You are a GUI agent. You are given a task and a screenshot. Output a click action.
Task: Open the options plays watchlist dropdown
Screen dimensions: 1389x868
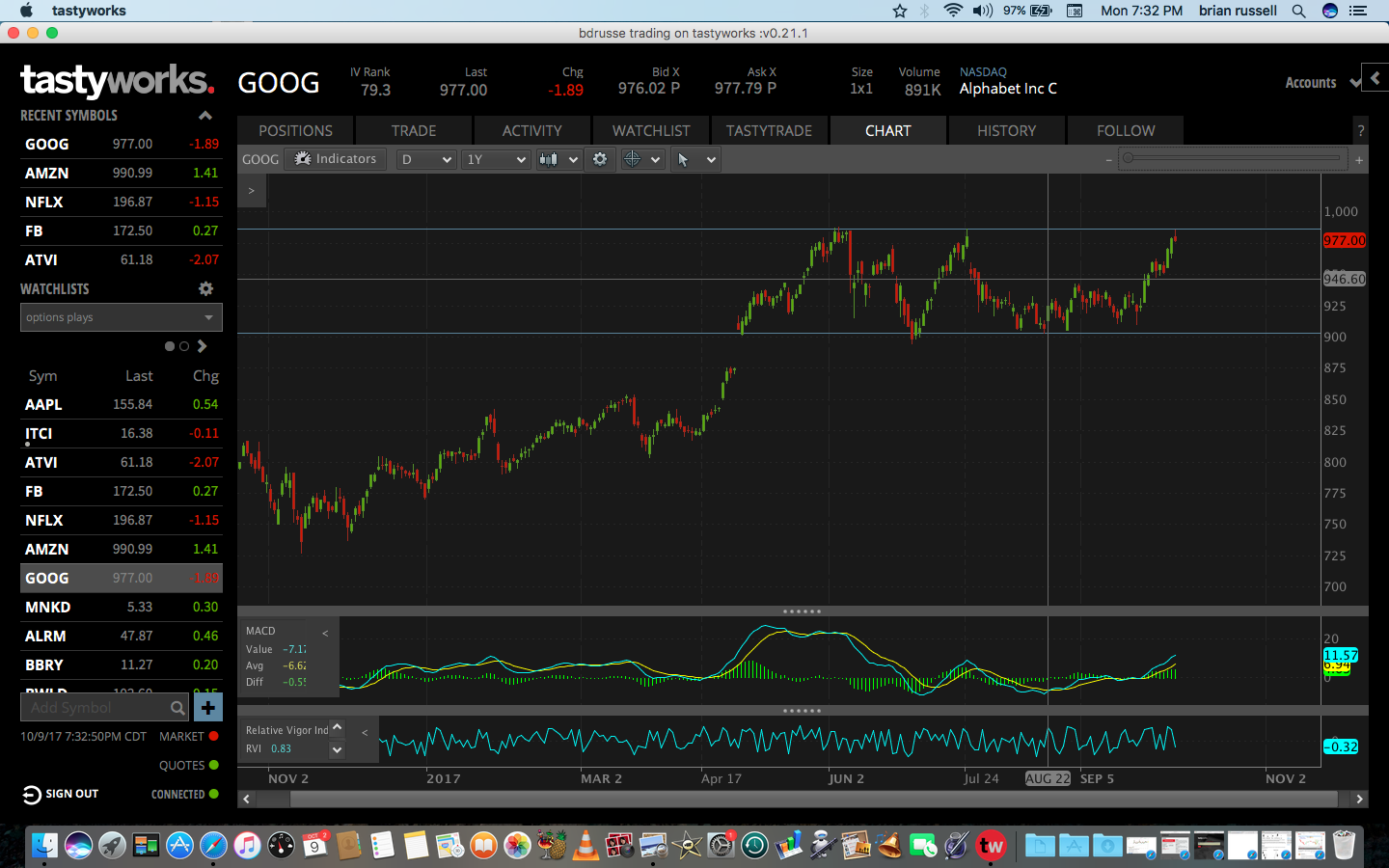tap(122, 317)
